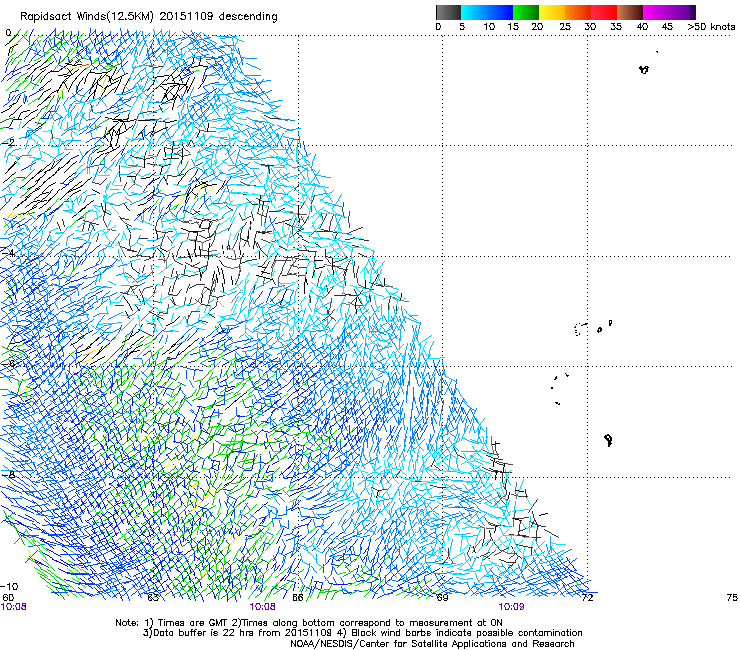The width and height of the screenshot is (740, 650).
Task: Click the purple '10:09' time label
Action: click(x=511, y=607)
